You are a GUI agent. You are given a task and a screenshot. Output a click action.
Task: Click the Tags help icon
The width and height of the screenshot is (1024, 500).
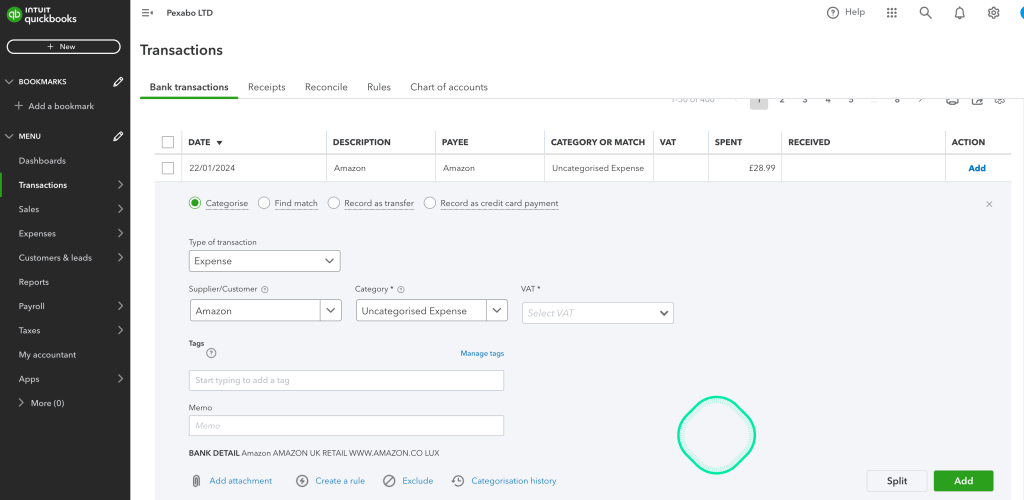[211, 353]
